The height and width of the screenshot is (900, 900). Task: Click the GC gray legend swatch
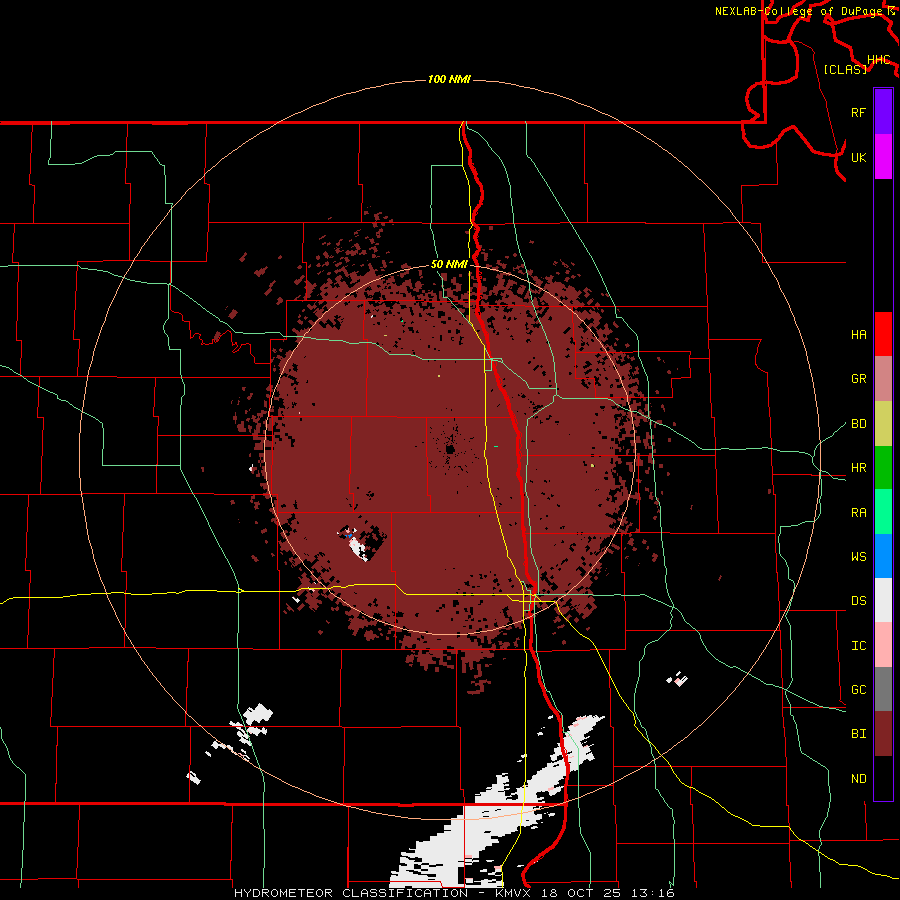(883, 689)
